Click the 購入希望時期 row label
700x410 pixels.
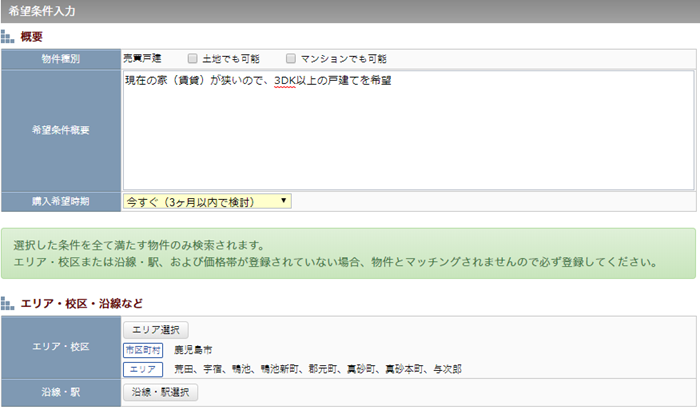click(61, 201)
